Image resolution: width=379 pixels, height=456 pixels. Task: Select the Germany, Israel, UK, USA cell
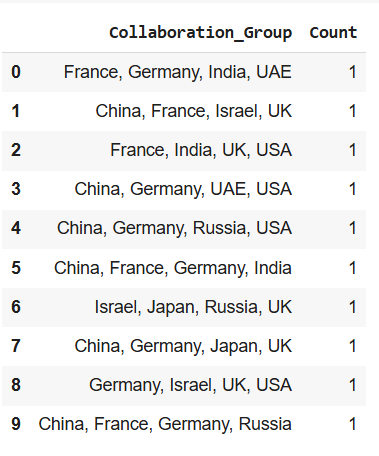pos(190,385)
